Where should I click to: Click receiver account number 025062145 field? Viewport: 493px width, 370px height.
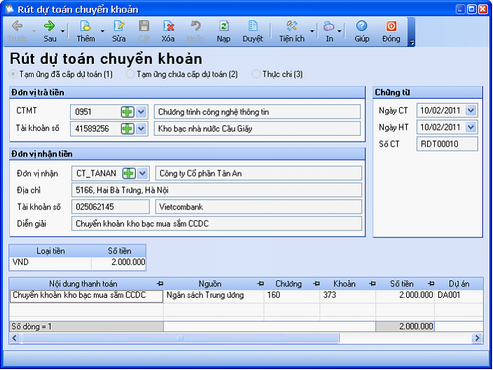click(x=111, y=207)
